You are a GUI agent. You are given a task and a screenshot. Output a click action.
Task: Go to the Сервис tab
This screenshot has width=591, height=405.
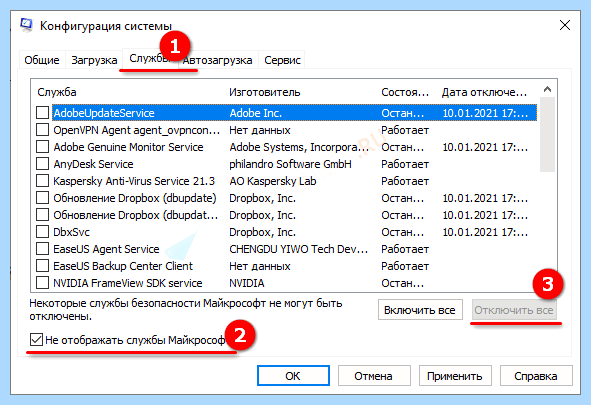click(x=282, y=60)
